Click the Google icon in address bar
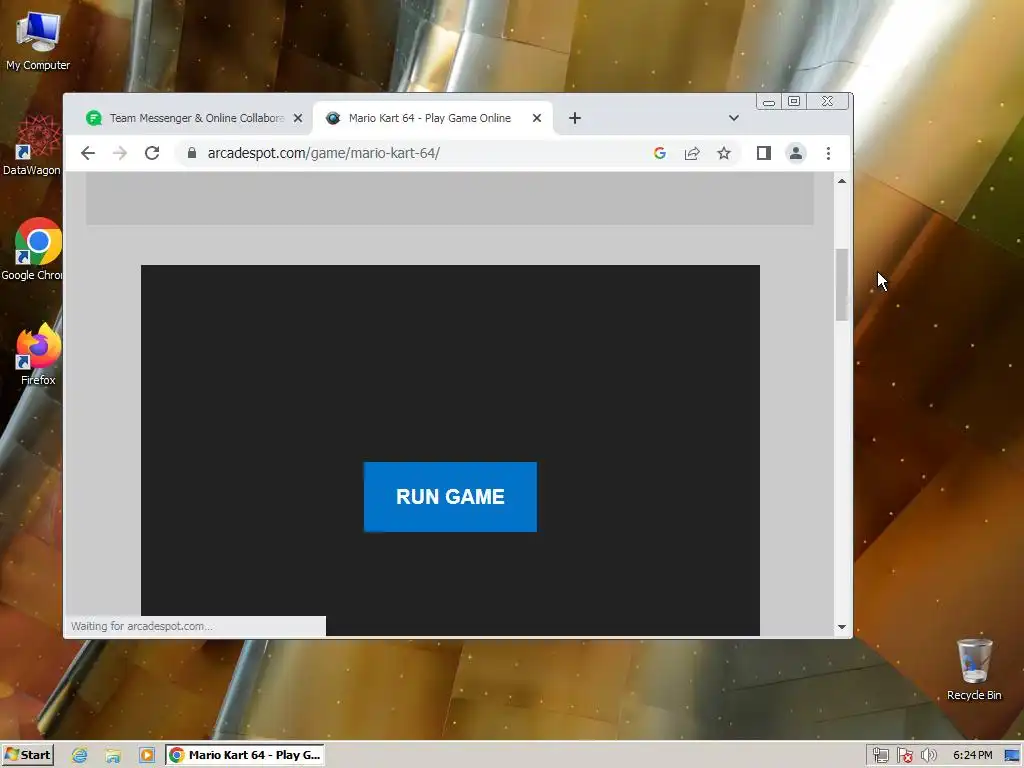Image resolution: width=1024 pixels, height=768 pixels. [660, 153]
